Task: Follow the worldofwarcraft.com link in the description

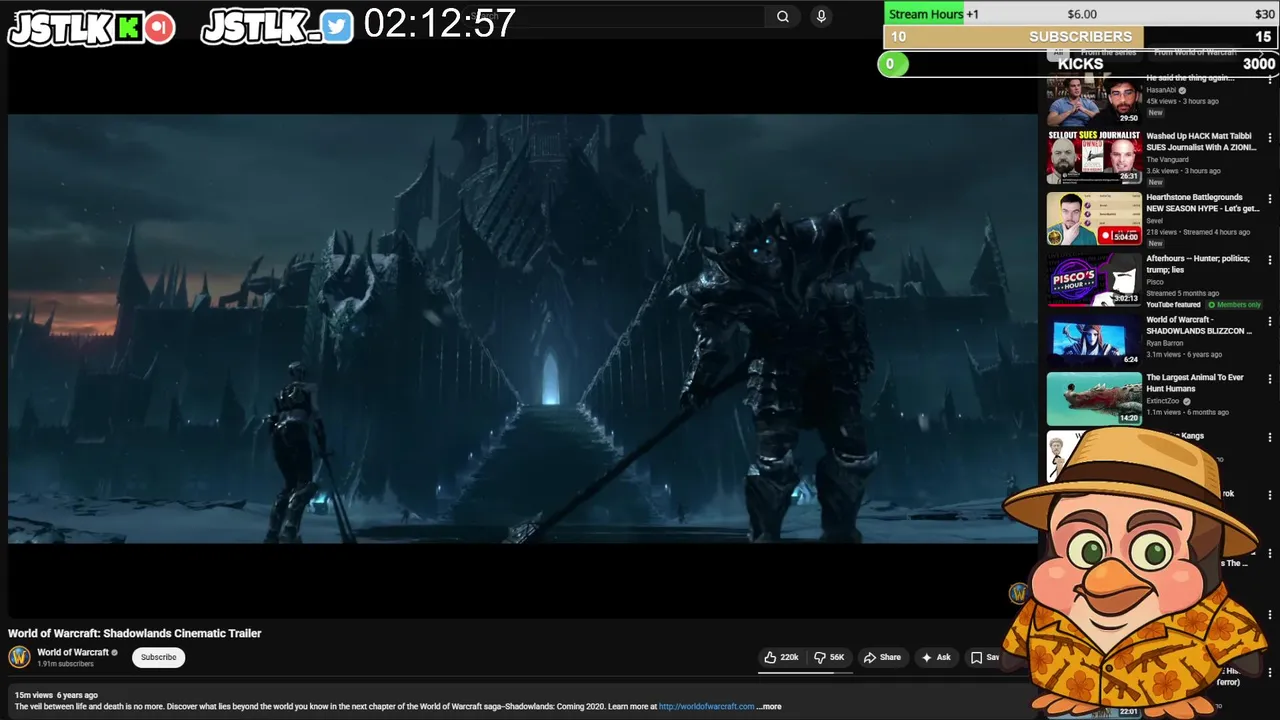Action: pos(706,706)
